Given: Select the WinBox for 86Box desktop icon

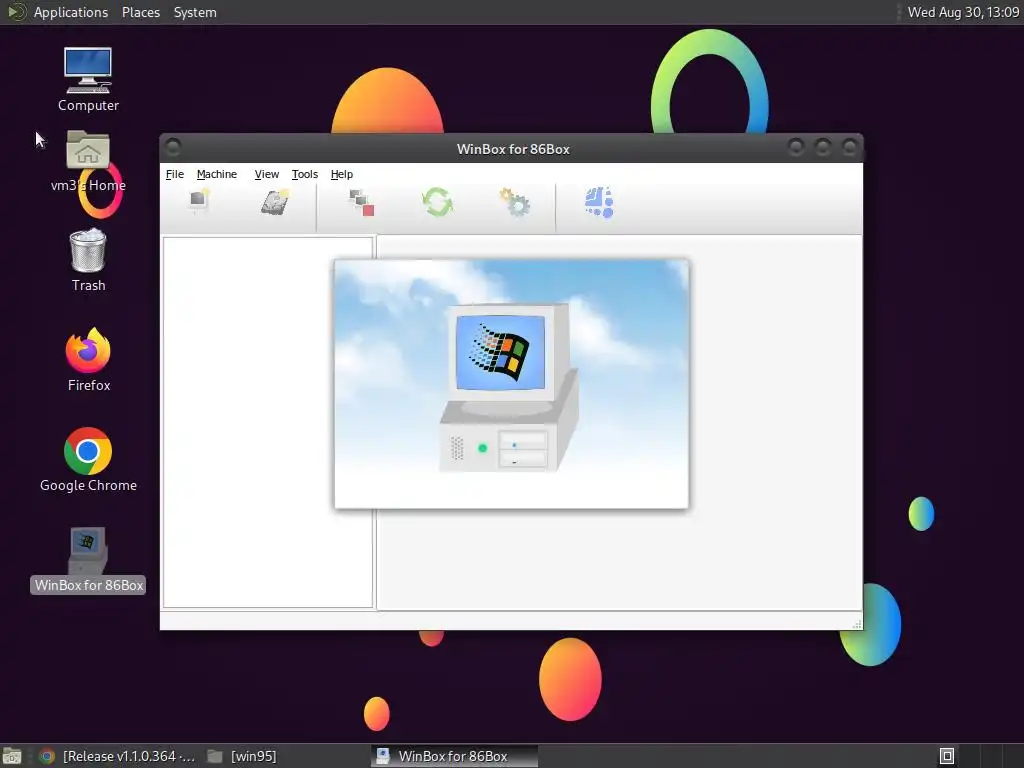Looking at the screenshot, I should point(88,560).
